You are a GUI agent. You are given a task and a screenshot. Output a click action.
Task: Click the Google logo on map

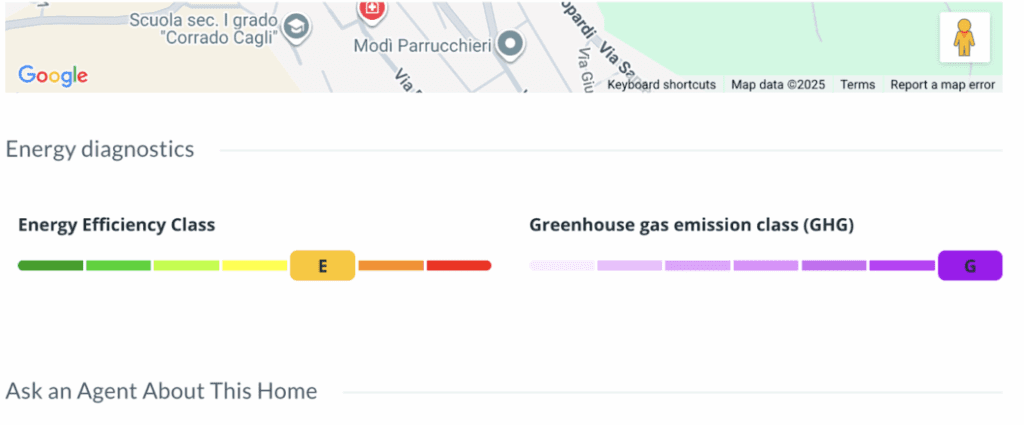[53, 75]
